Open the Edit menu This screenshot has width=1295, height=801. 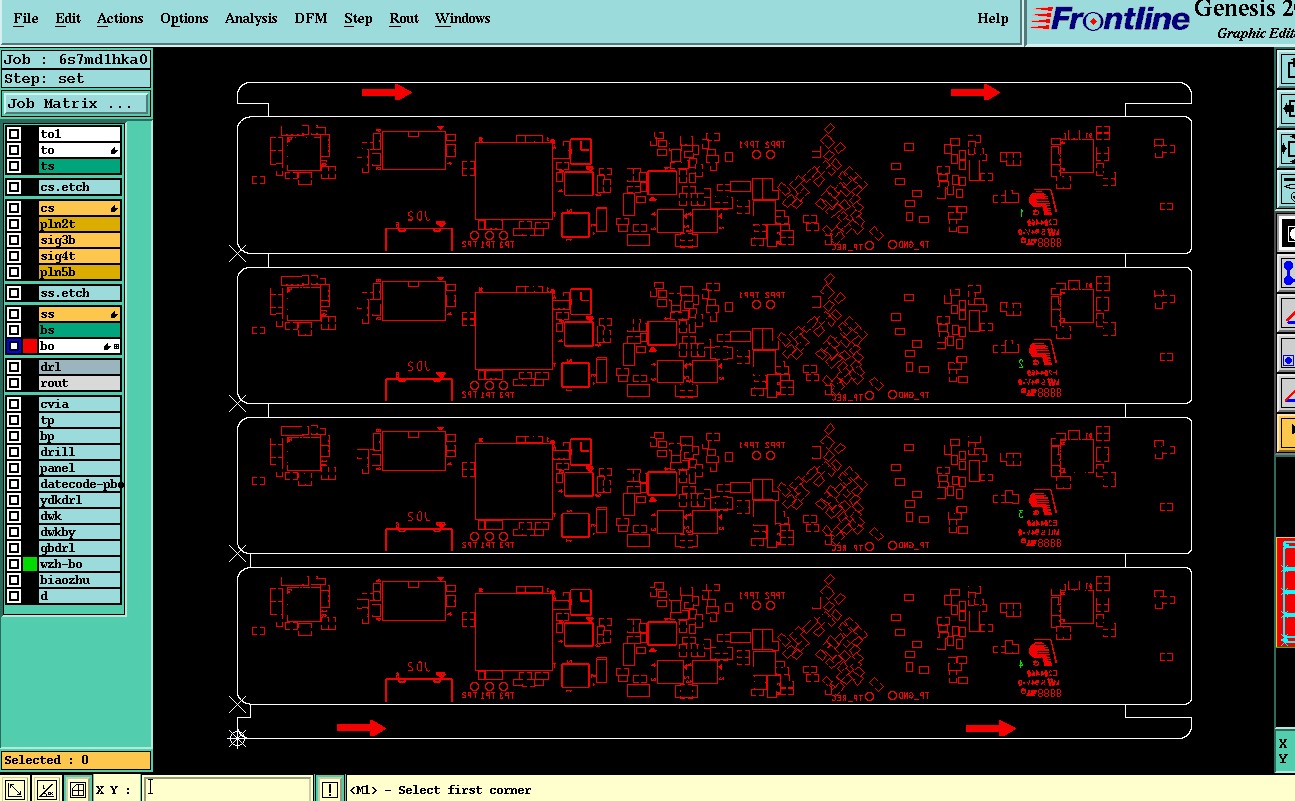pos(68,18)
